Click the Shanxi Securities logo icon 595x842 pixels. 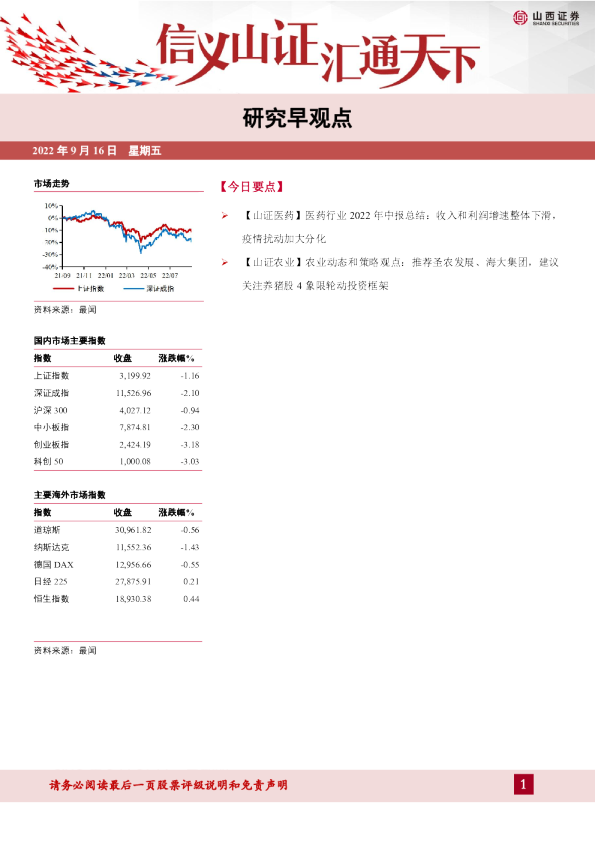click(520, 18)
